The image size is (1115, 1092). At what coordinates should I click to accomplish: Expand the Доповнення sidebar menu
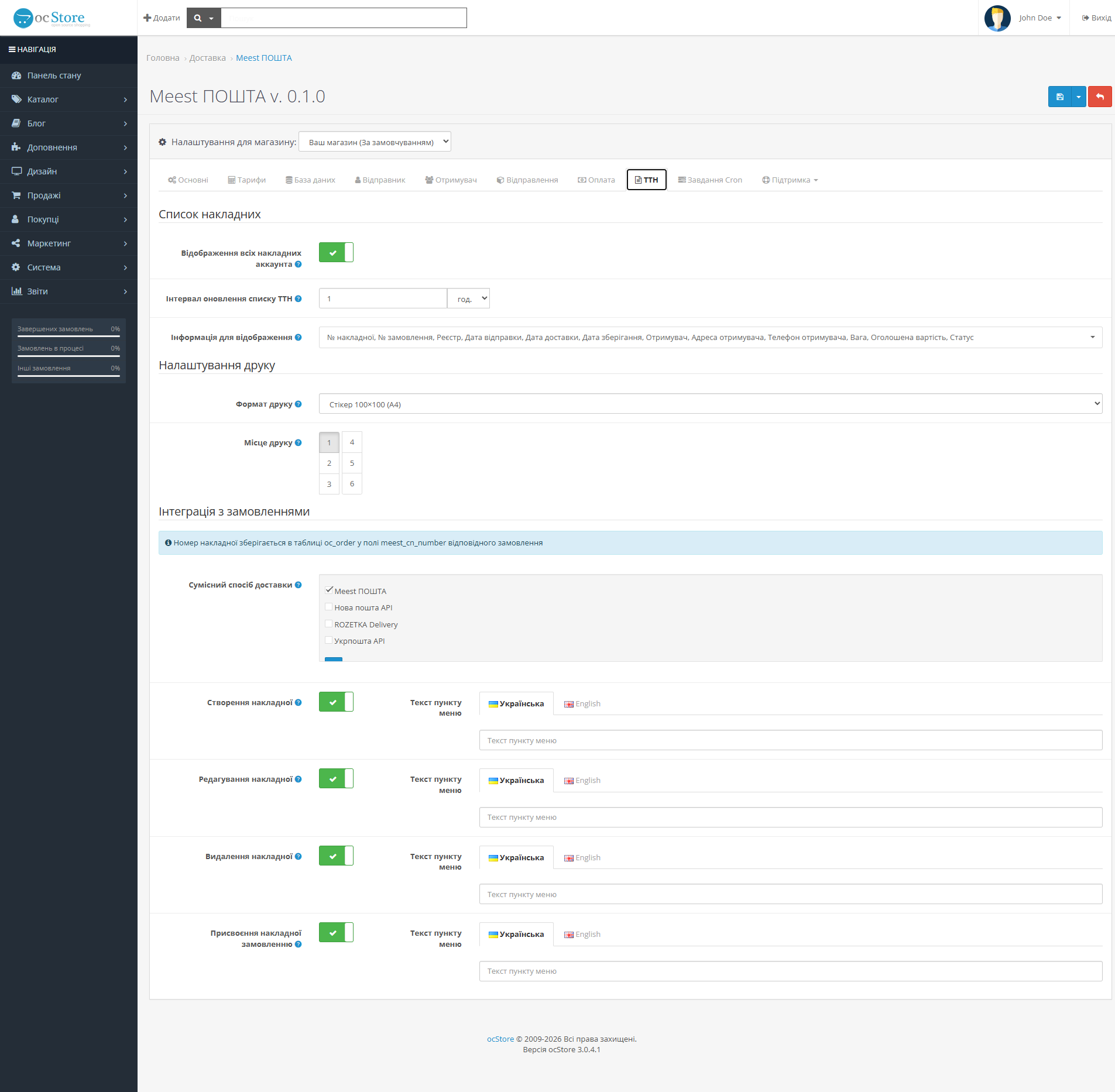click(68, 147)
